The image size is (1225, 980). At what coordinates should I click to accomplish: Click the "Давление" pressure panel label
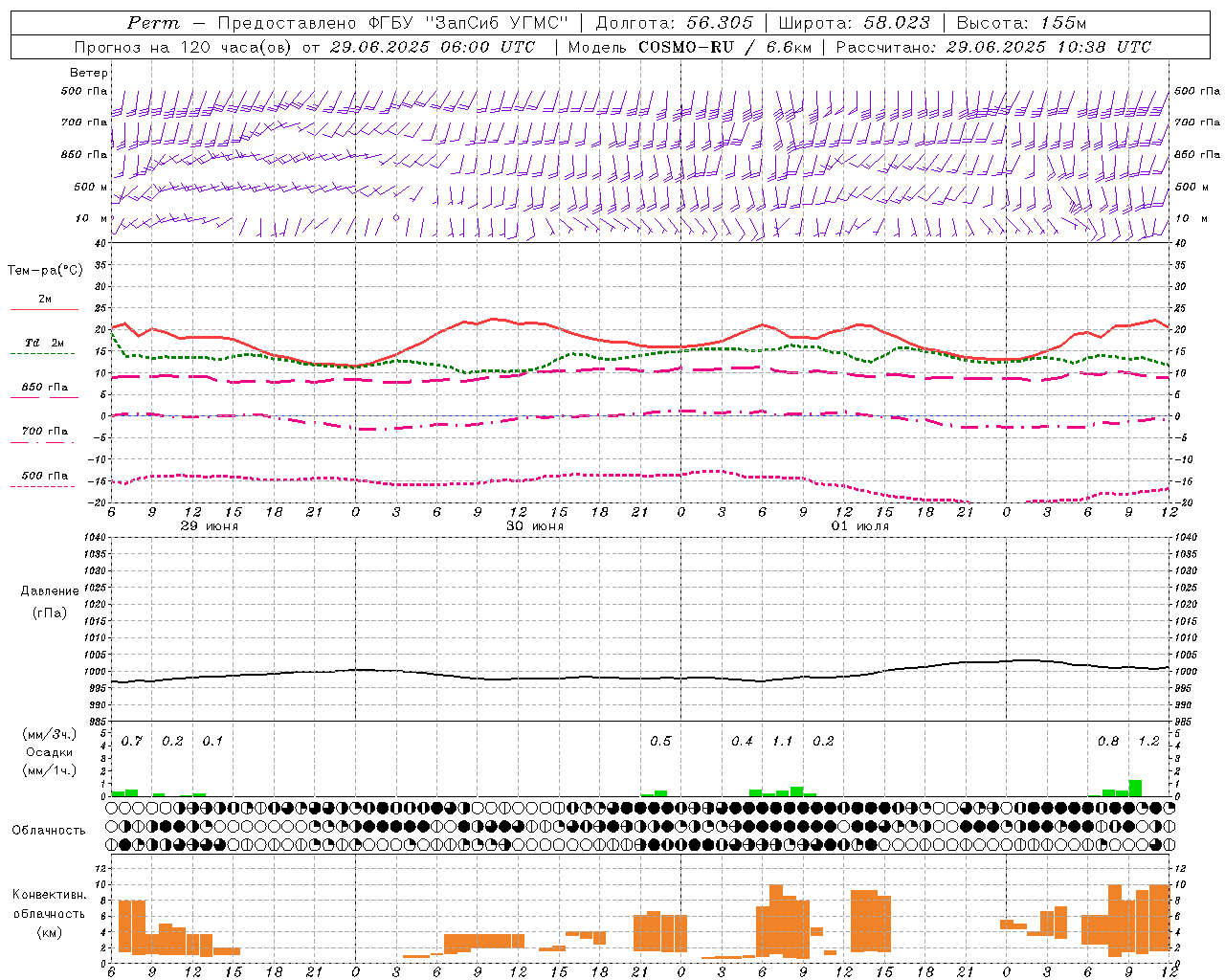coord(50,591)
